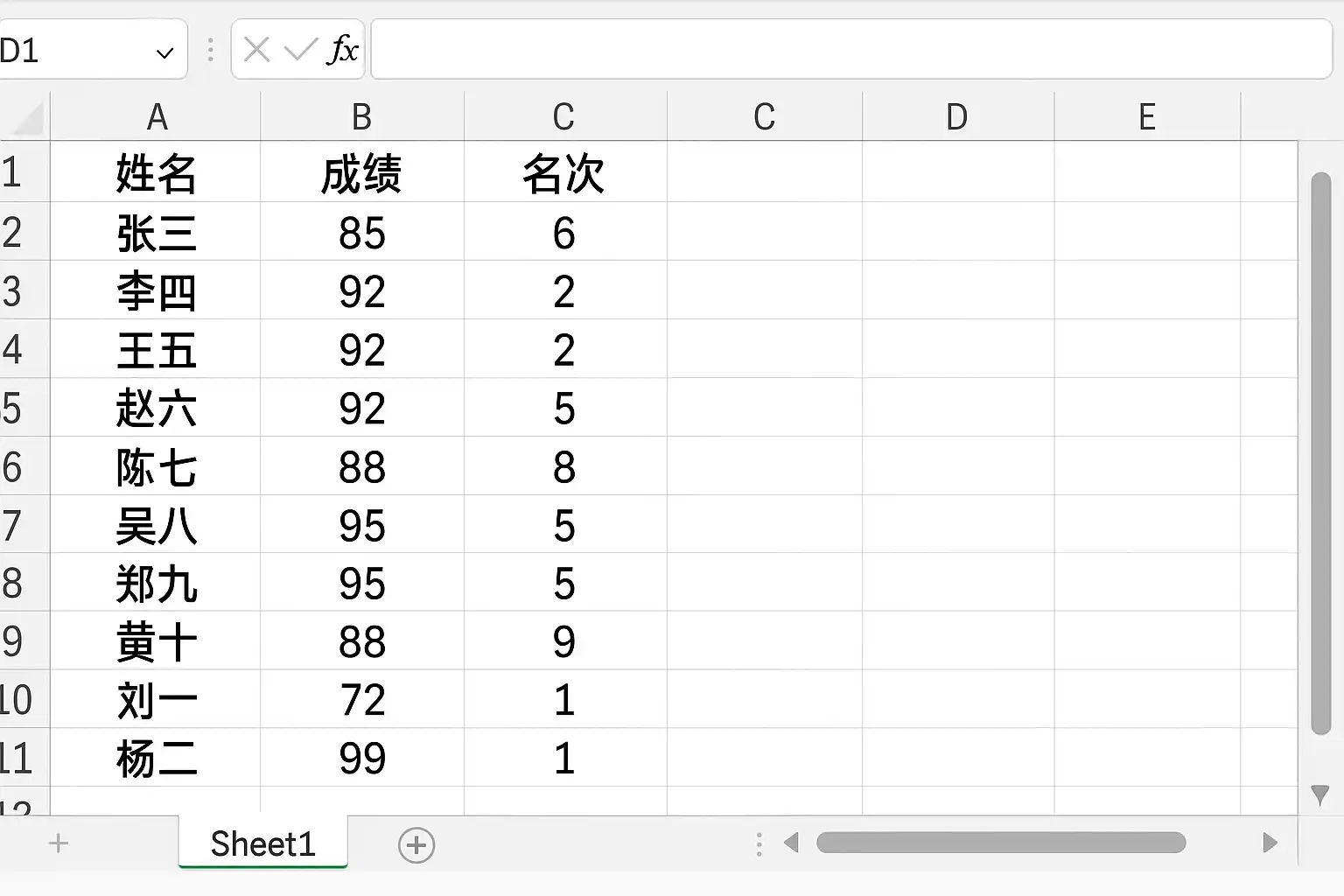Click the formula bar input field
This screenshot has width=1344, height=896.
pyautogui.click(x=851, y=50)
